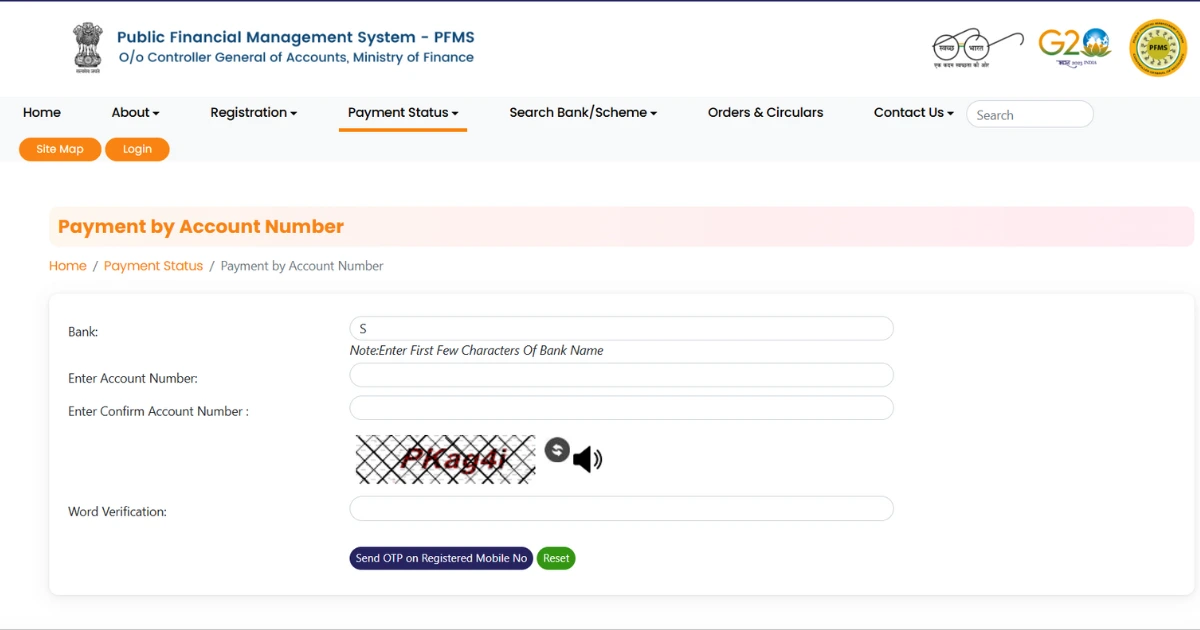Click the bank name note text

pos(476,351)
